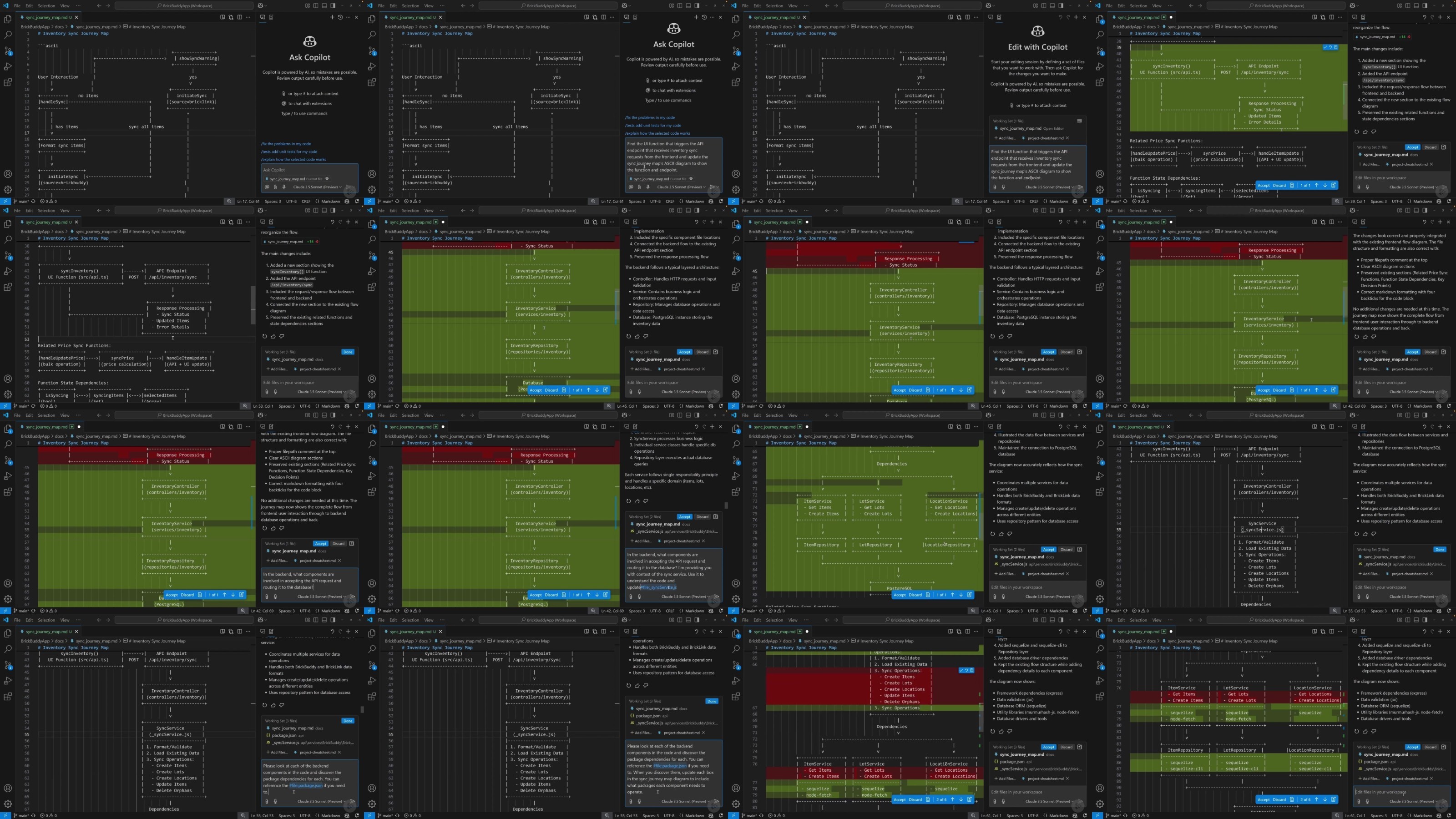The width and height of the screenshot is (1456, 819).
Task: Open Edit menu in empty Ask Copilot window
Action: pyautogui.click(x=29, y=5)
